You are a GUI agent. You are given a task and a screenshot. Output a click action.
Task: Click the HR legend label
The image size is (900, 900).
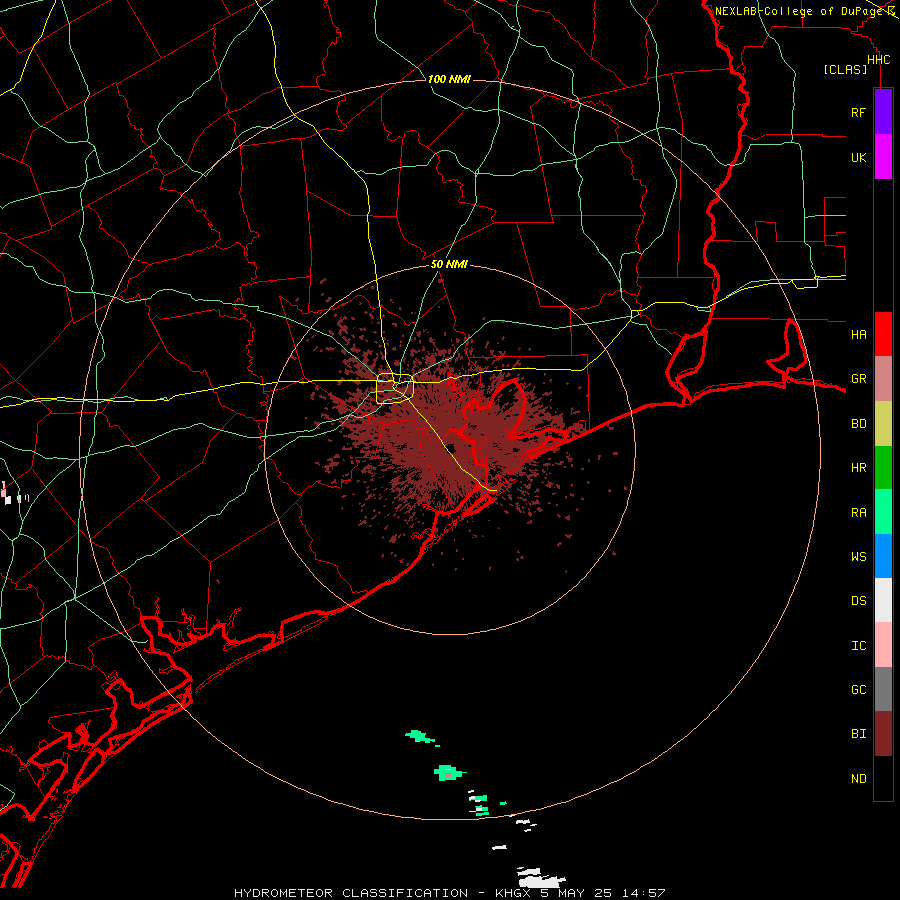pos(858,468)
